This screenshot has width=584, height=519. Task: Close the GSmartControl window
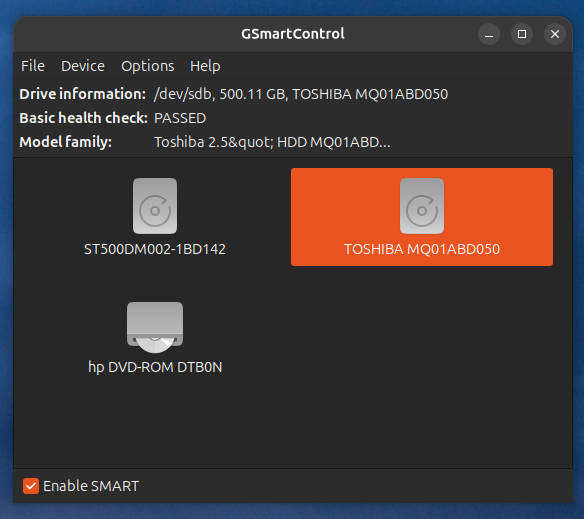click(x=555, y=34)
